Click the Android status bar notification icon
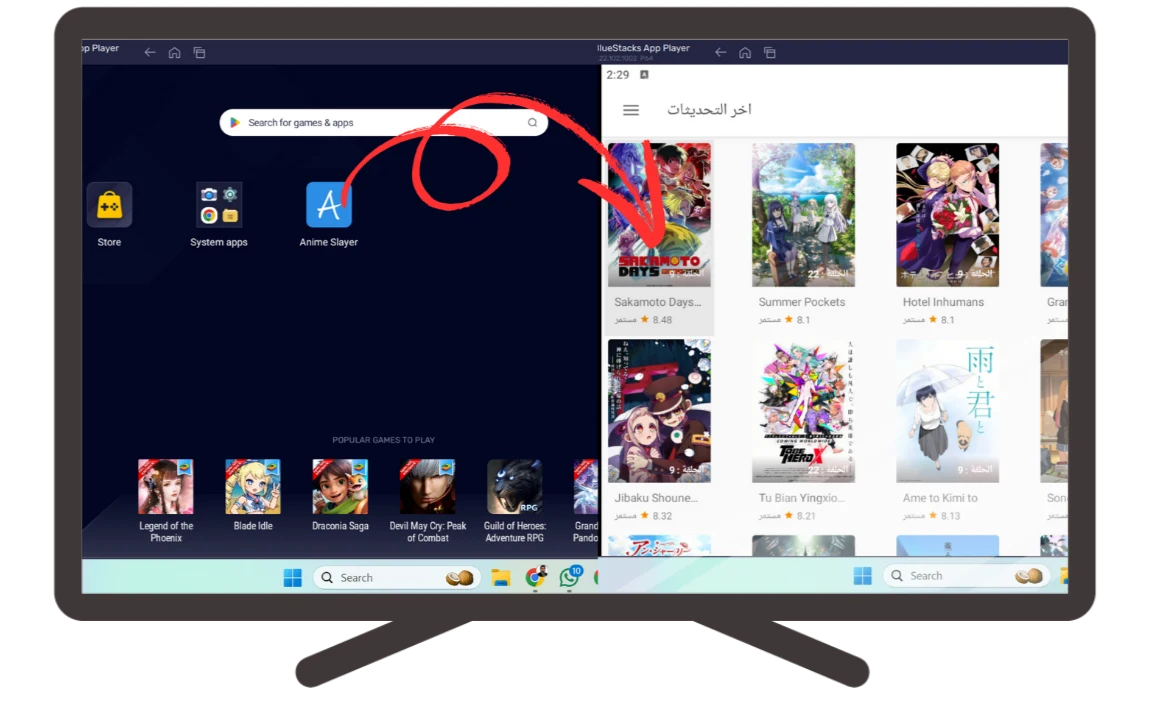Viewport: 1150px width, 720px height. 645,75
